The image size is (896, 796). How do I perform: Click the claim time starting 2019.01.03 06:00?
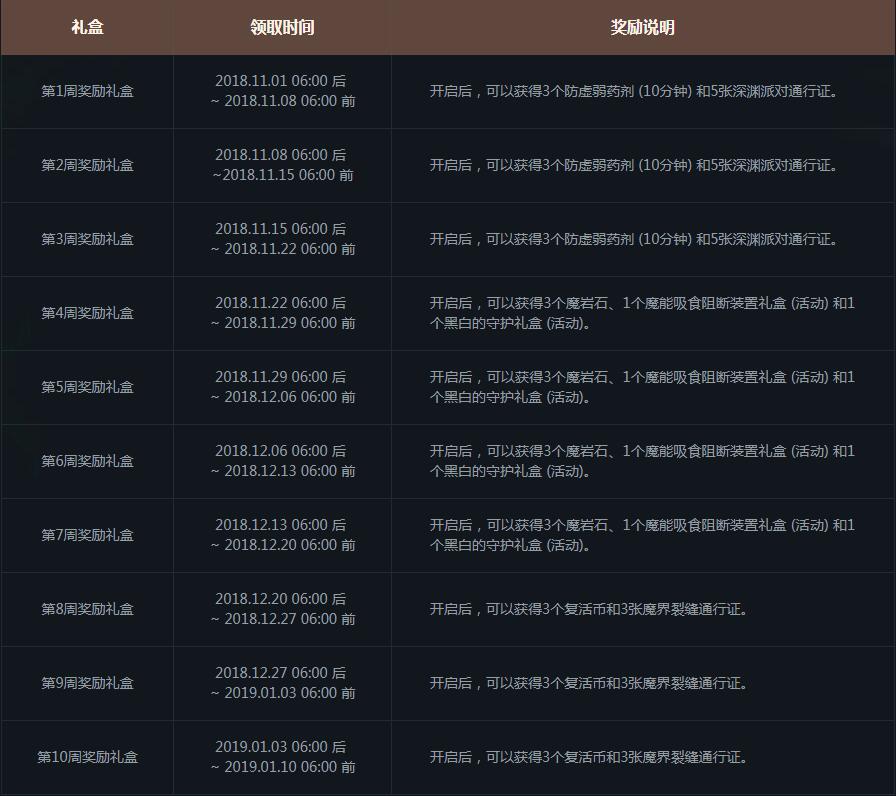click(x=282, y=757)
